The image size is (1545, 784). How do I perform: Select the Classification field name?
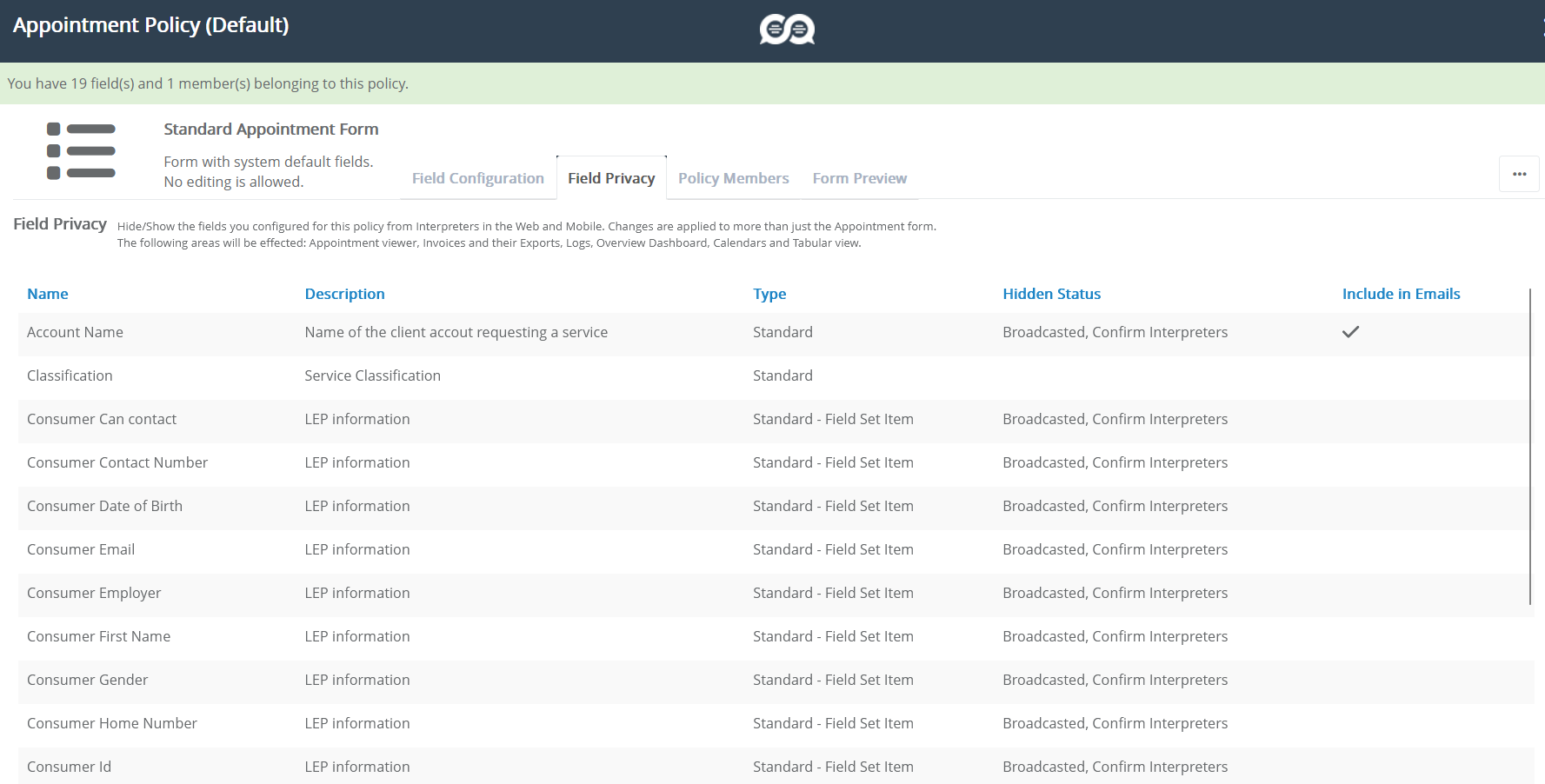70,375
